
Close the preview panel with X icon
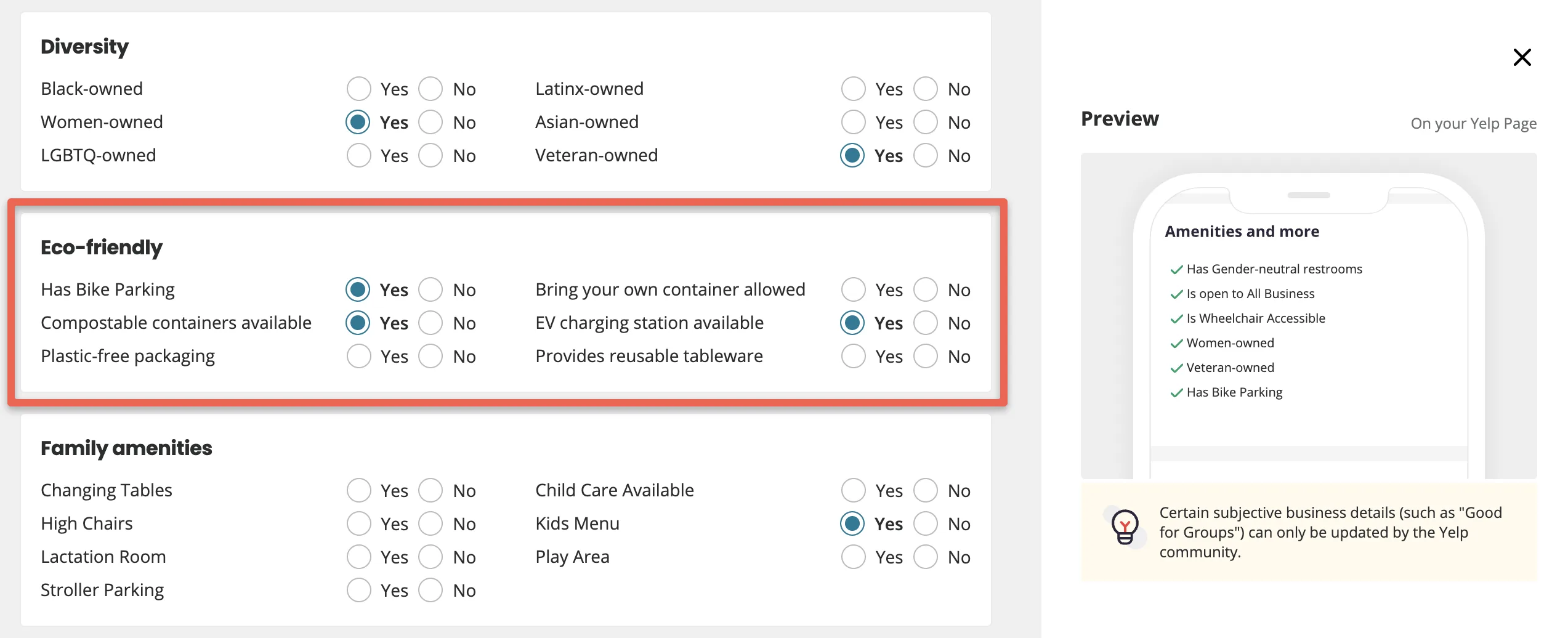1522,57
